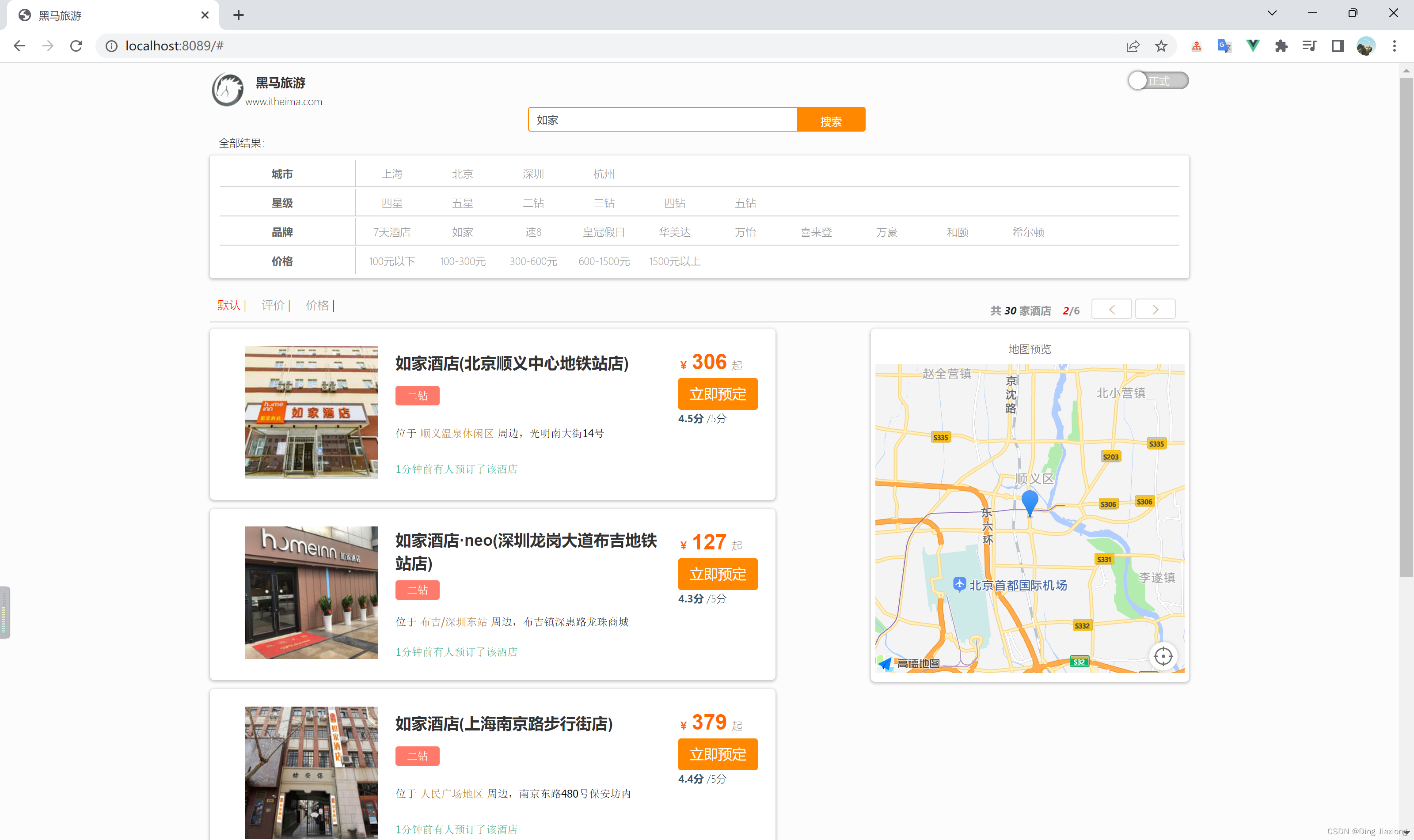Open the extensions puzzle icon
The width and height of the screenshot is (1414, 840).
1281,46
